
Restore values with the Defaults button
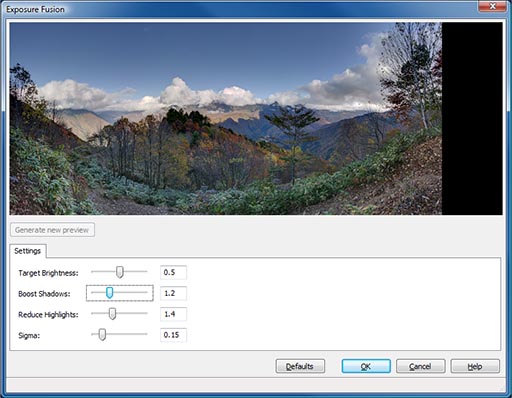[300, 366]
